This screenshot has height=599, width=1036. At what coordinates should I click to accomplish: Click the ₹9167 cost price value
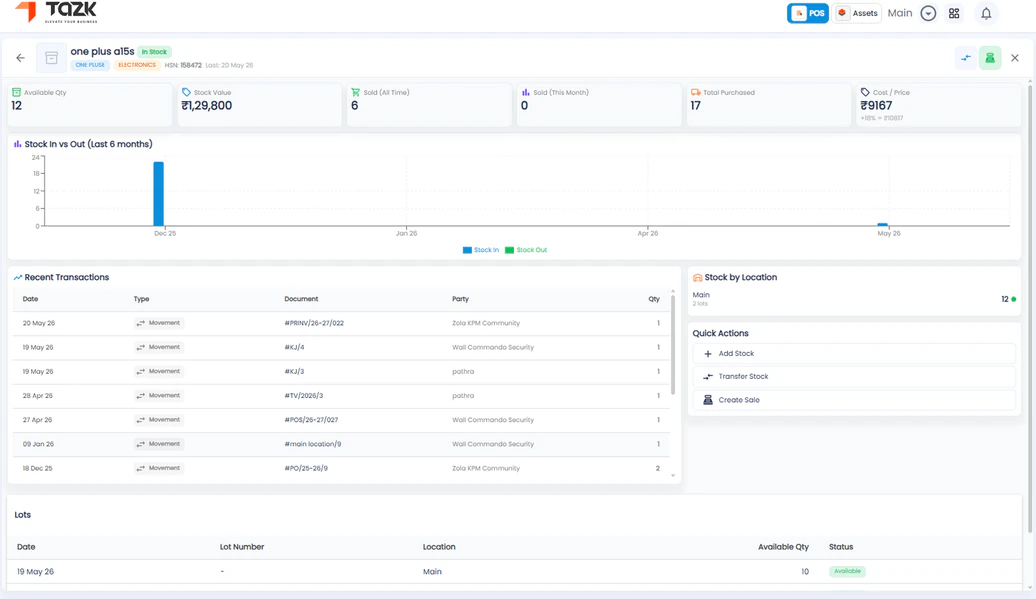(876, 106)
